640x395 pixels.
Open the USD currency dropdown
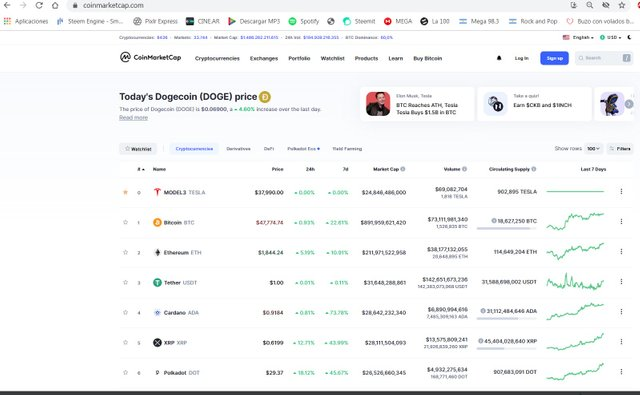tap(611, 37)
